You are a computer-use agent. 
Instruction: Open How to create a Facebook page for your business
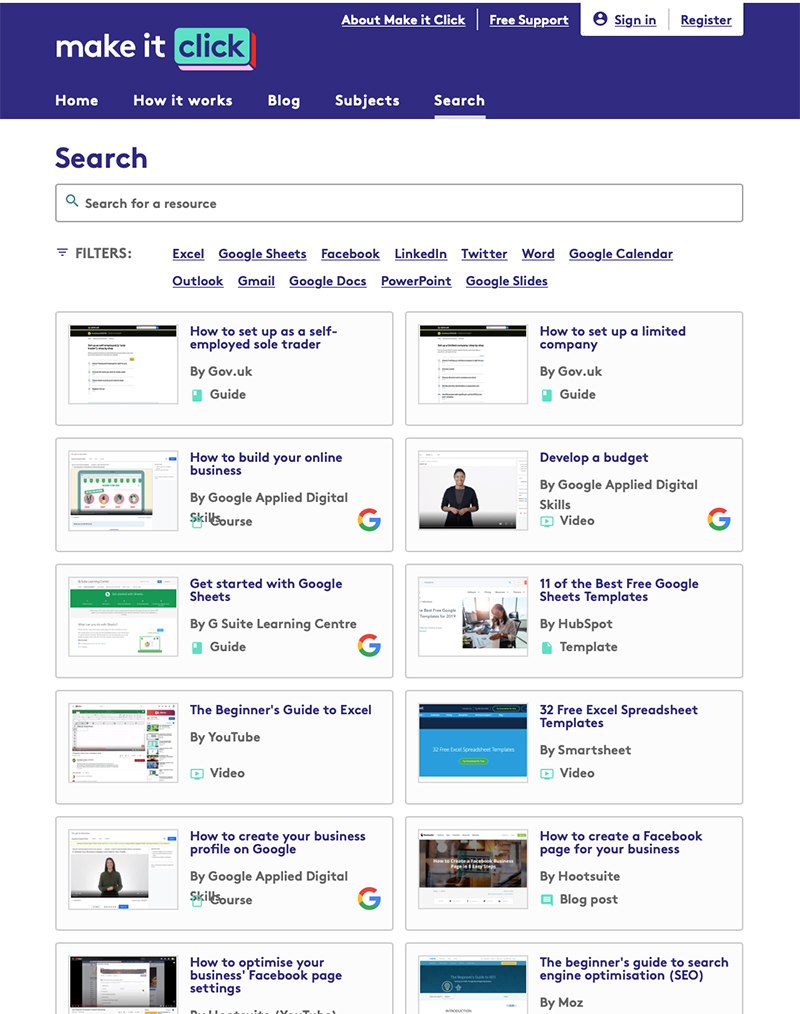pyautogui.click(x=621, y=843)
